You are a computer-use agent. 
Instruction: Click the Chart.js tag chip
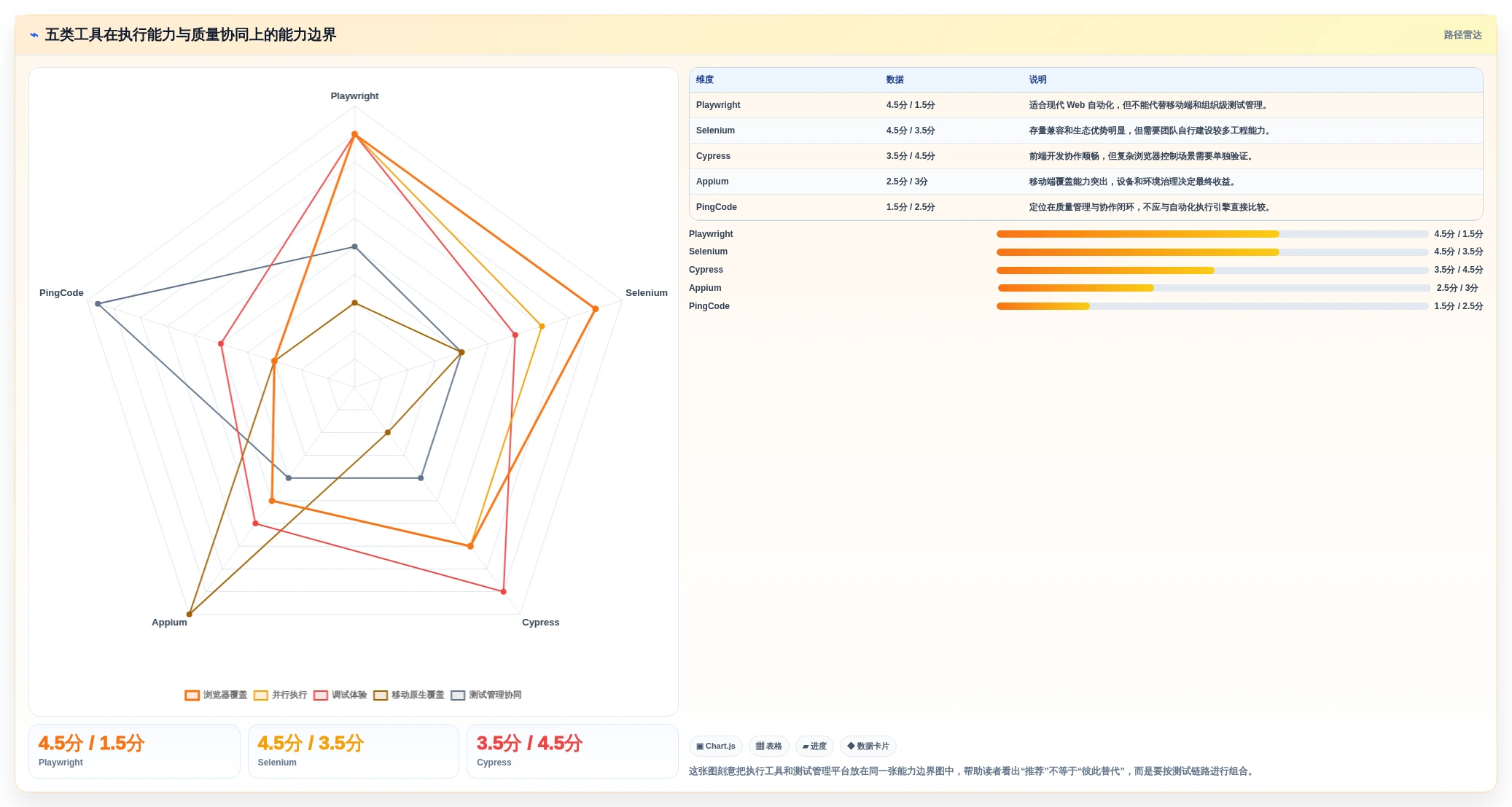click(x=716, y=746)
